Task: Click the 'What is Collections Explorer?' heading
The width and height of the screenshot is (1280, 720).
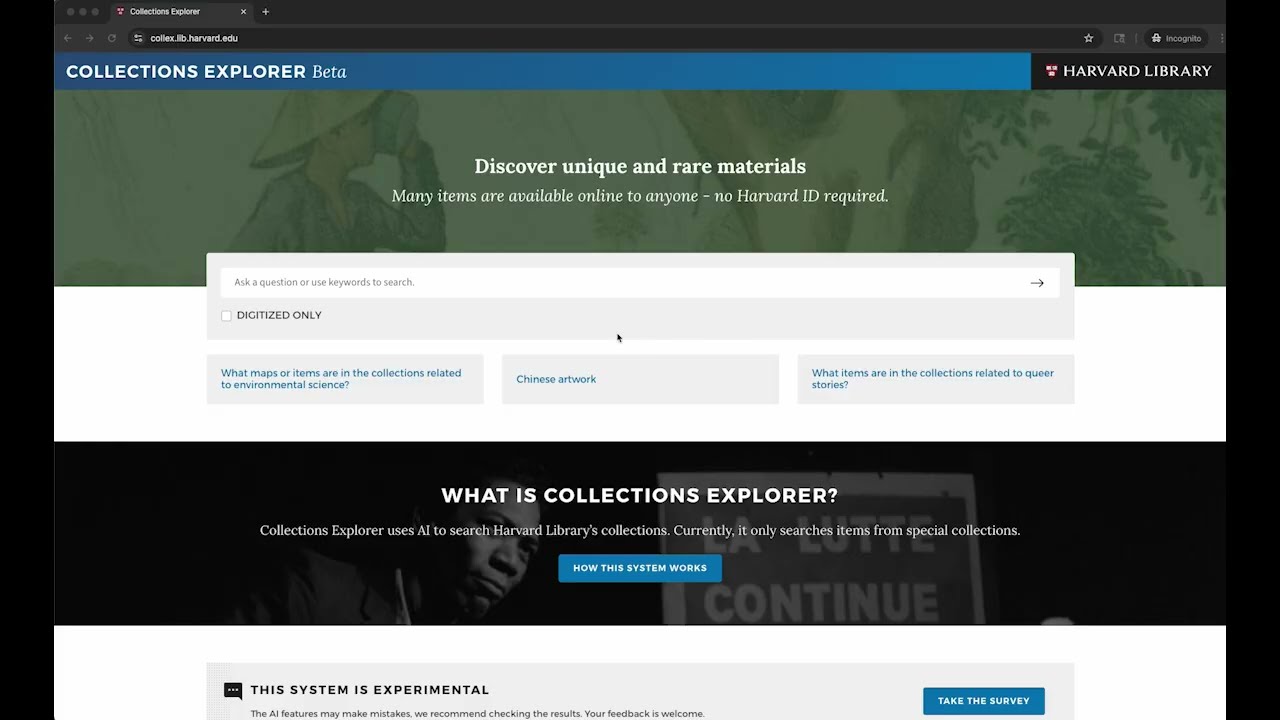Action: 640,495
